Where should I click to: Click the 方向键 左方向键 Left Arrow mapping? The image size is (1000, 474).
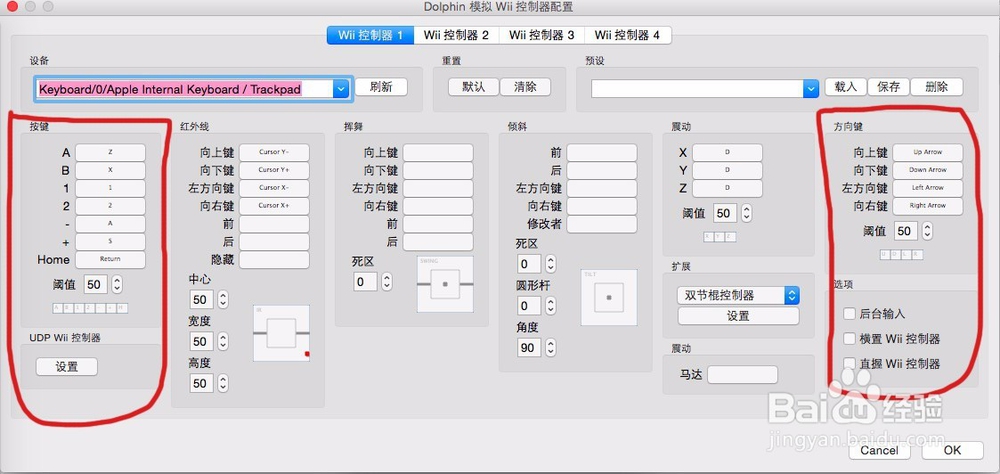927,188
